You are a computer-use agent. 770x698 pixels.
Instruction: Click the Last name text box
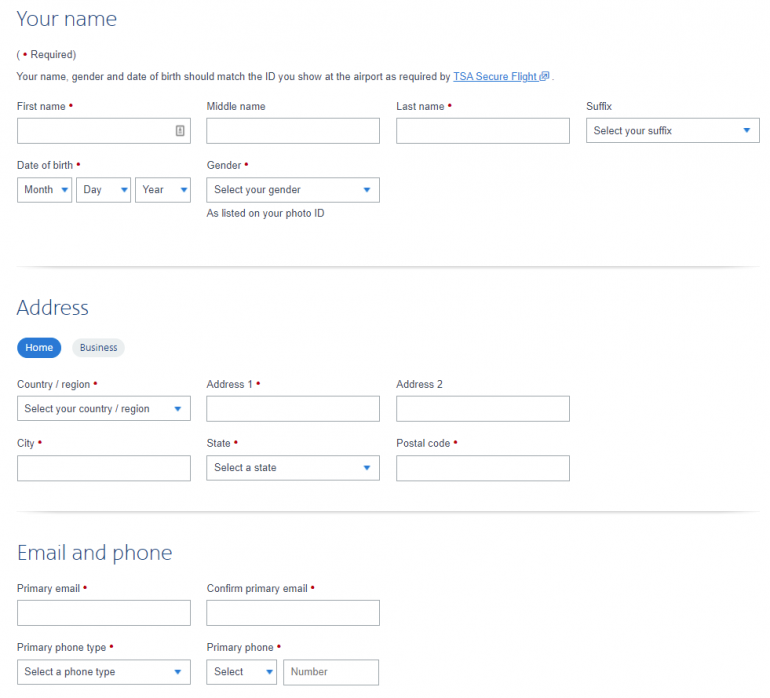pos(482,131)
